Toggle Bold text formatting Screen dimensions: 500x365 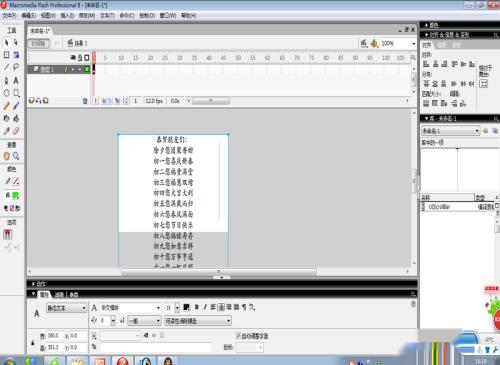click(x=197, y=307)
